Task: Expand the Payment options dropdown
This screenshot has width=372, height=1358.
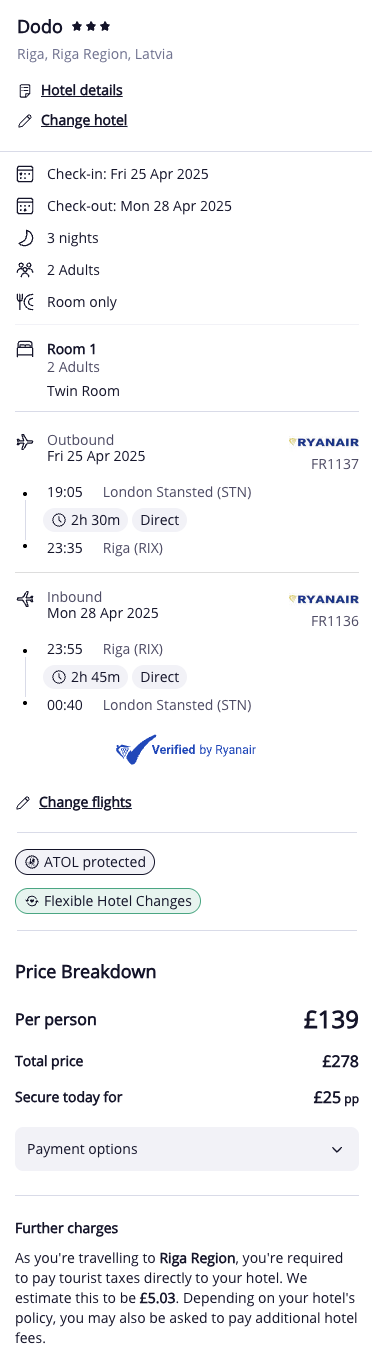Action: click(186, 1149)
